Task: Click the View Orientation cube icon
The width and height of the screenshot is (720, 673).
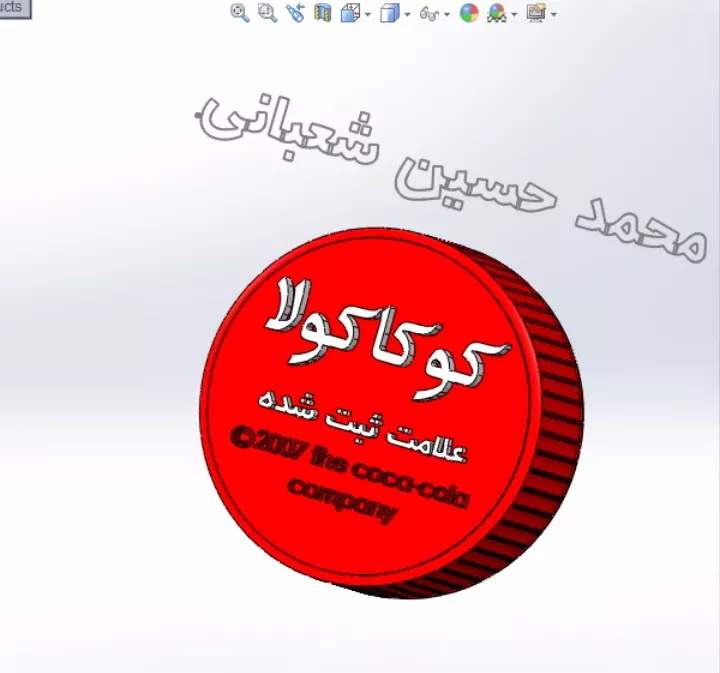Action: pos(350,13)
